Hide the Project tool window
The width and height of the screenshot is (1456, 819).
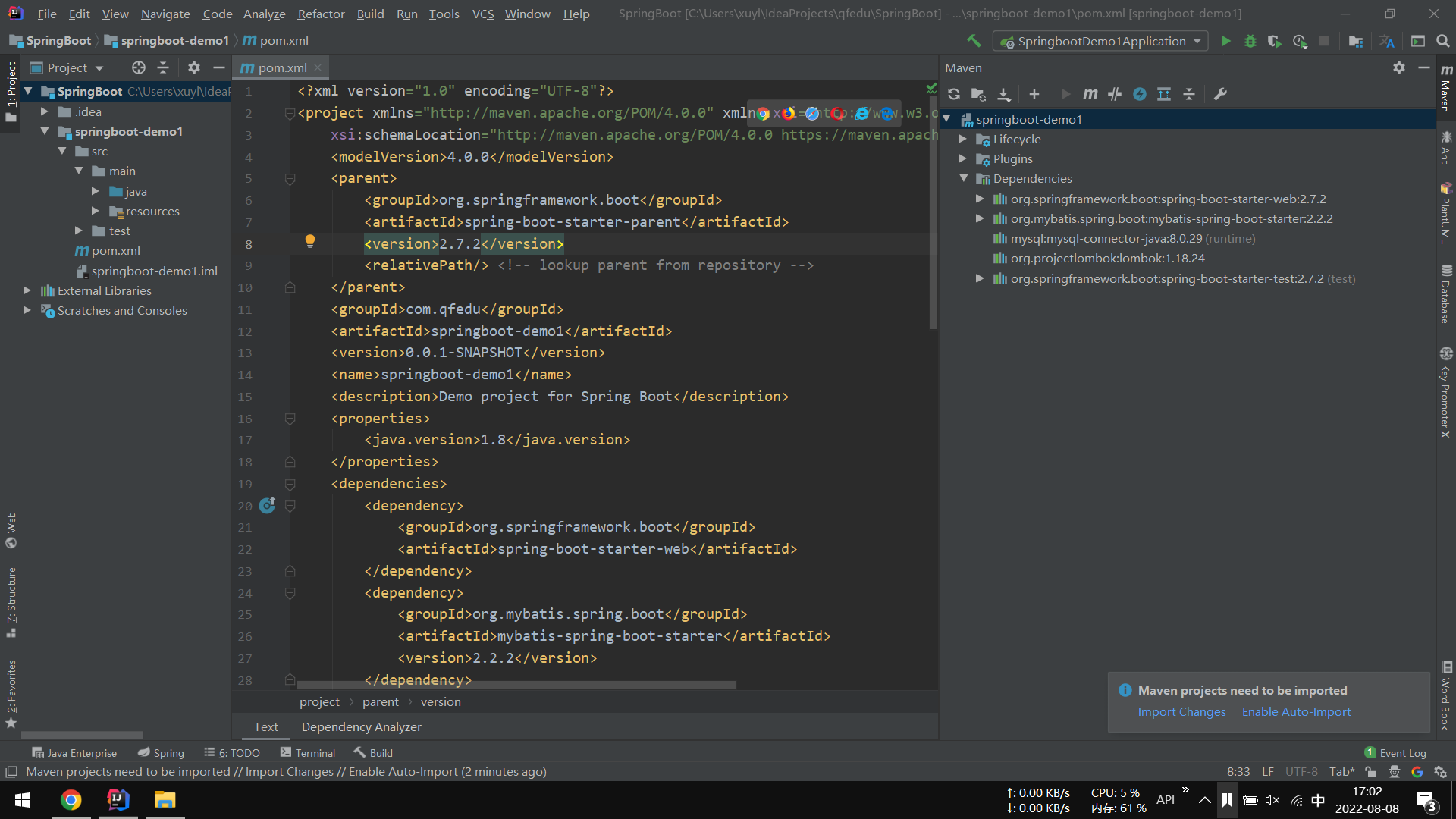point(219,67)
